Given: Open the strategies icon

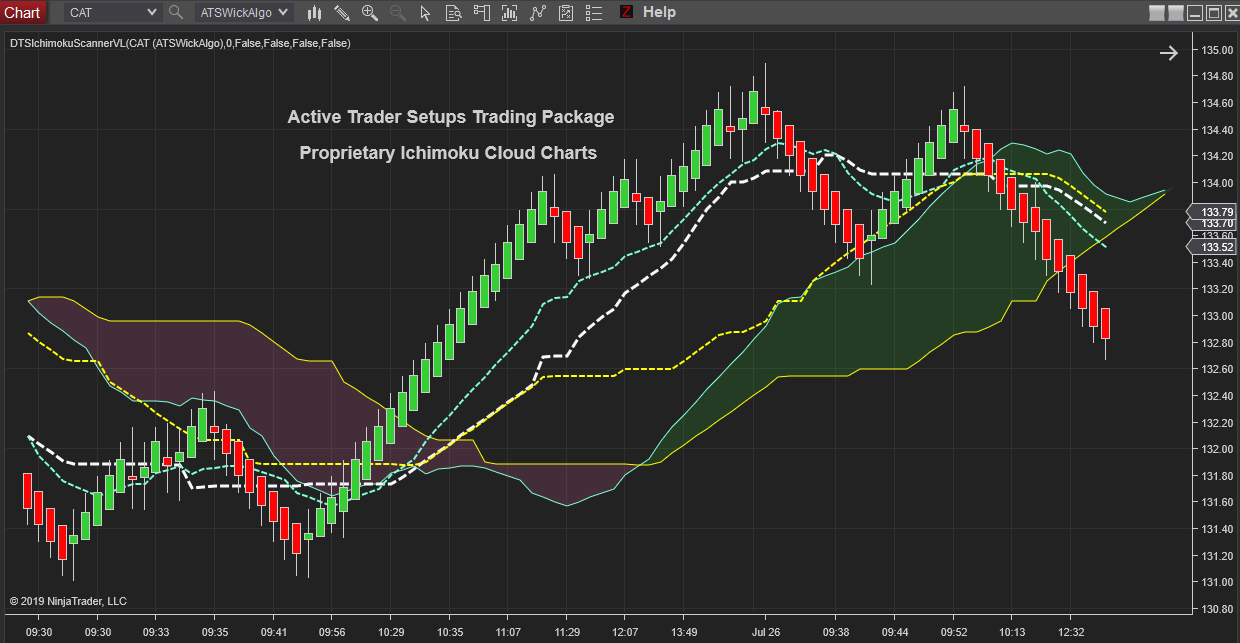Looking at the screenshot, I should point(538,13).
